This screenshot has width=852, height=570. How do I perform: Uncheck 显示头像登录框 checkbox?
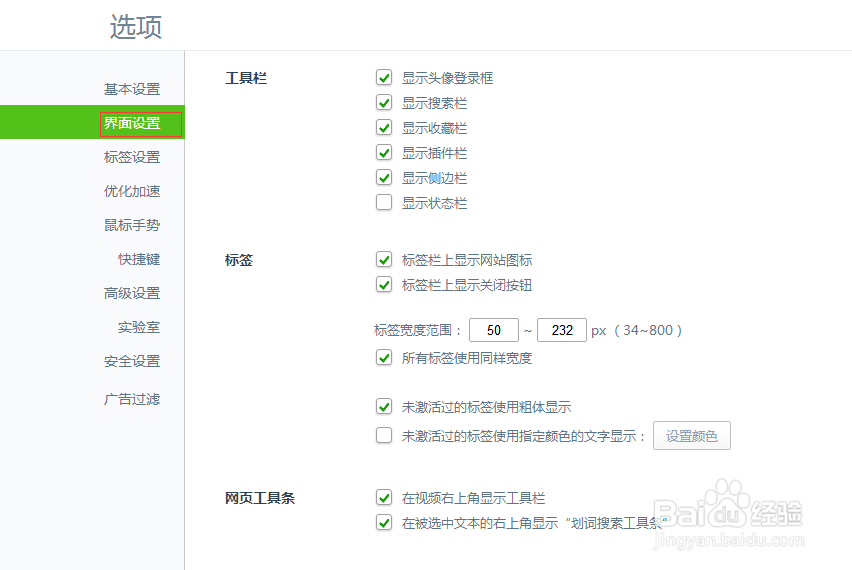pos(384,77)
